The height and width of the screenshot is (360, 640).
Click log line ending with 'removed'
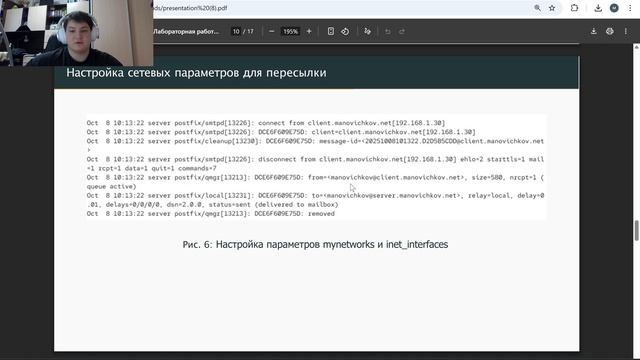211,214
